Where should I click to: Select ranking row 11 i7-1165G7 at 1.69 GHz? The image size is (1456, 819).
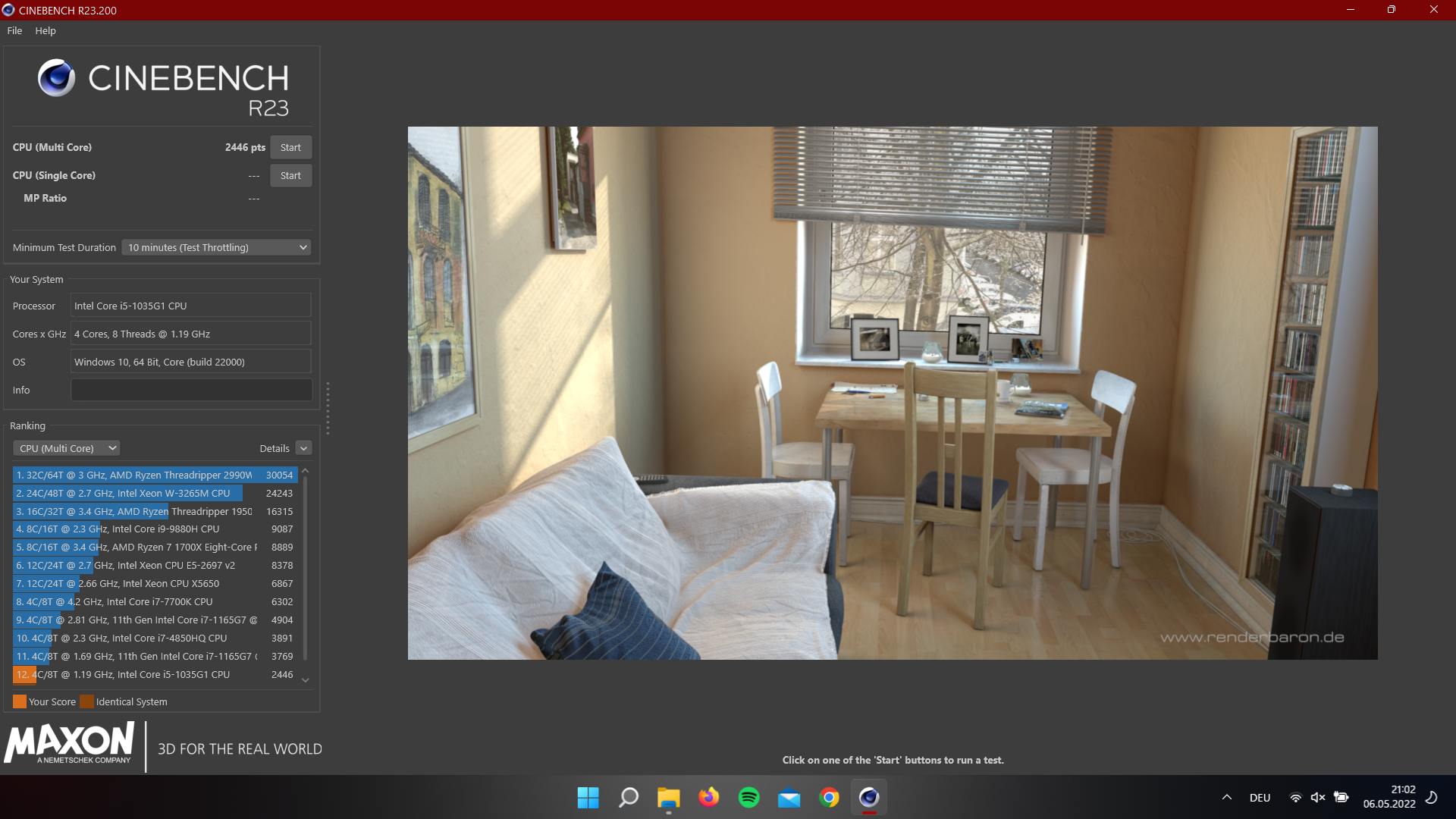(155, 656)
